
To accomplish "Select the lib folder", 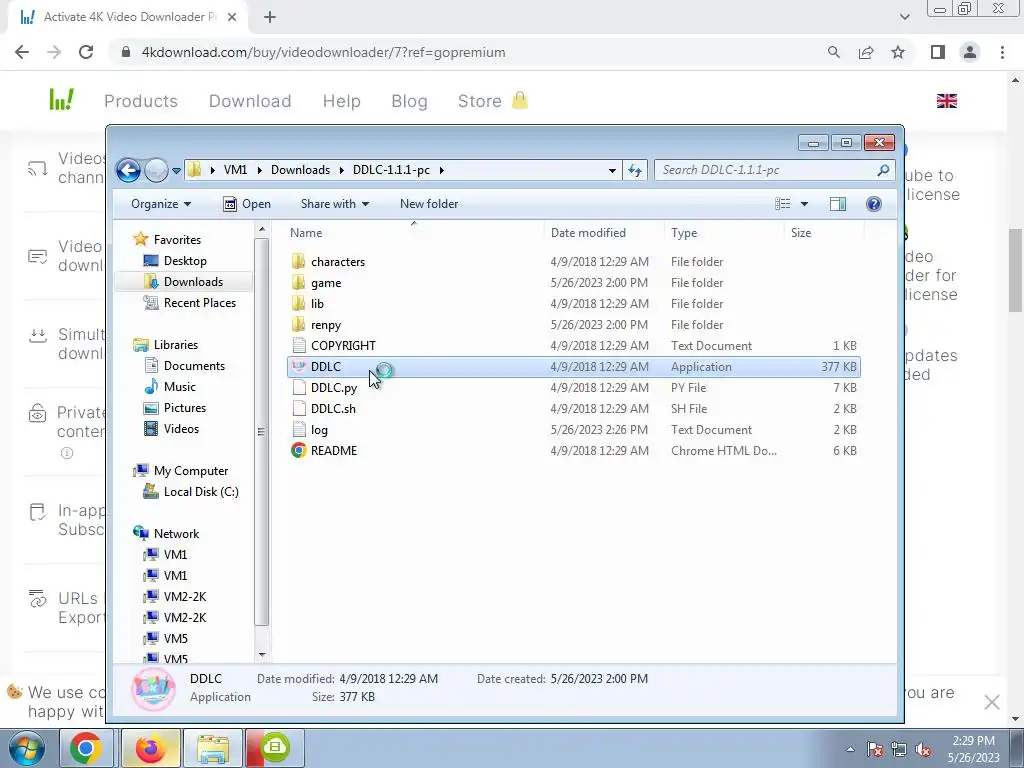I will click(x=573, y=304).
